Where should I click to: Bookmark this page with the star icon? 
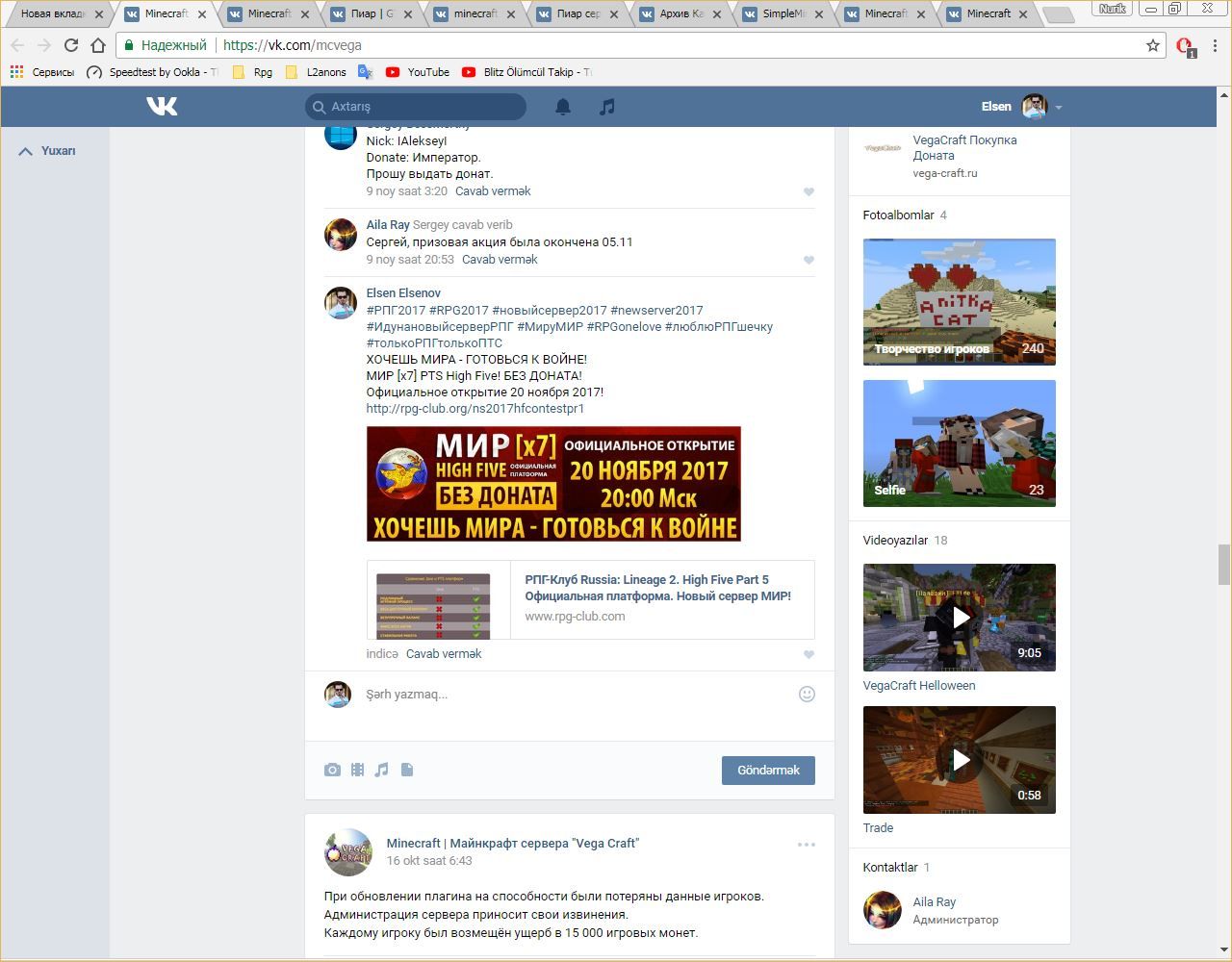point(1153,45)
